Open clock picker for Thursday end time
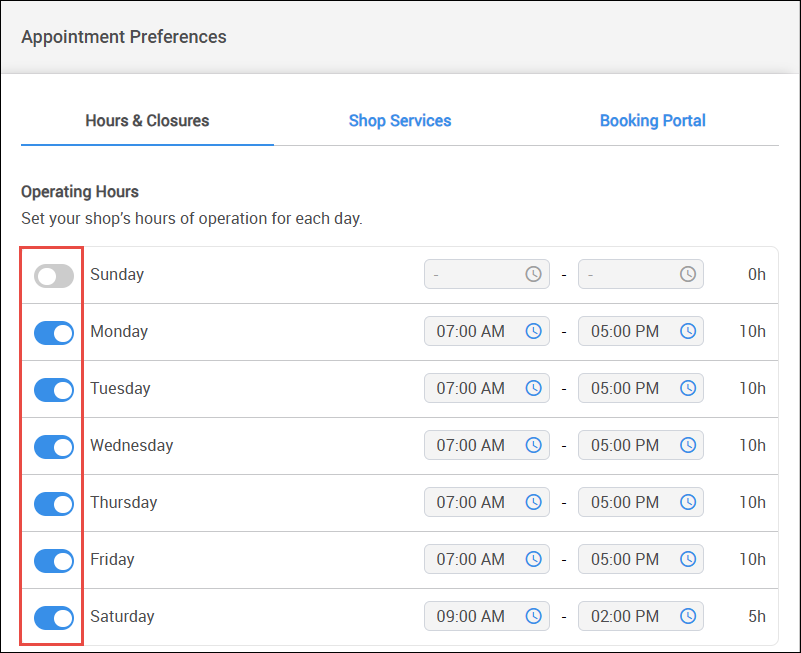Screen dimensions: 801x653 tap(688, 502)
